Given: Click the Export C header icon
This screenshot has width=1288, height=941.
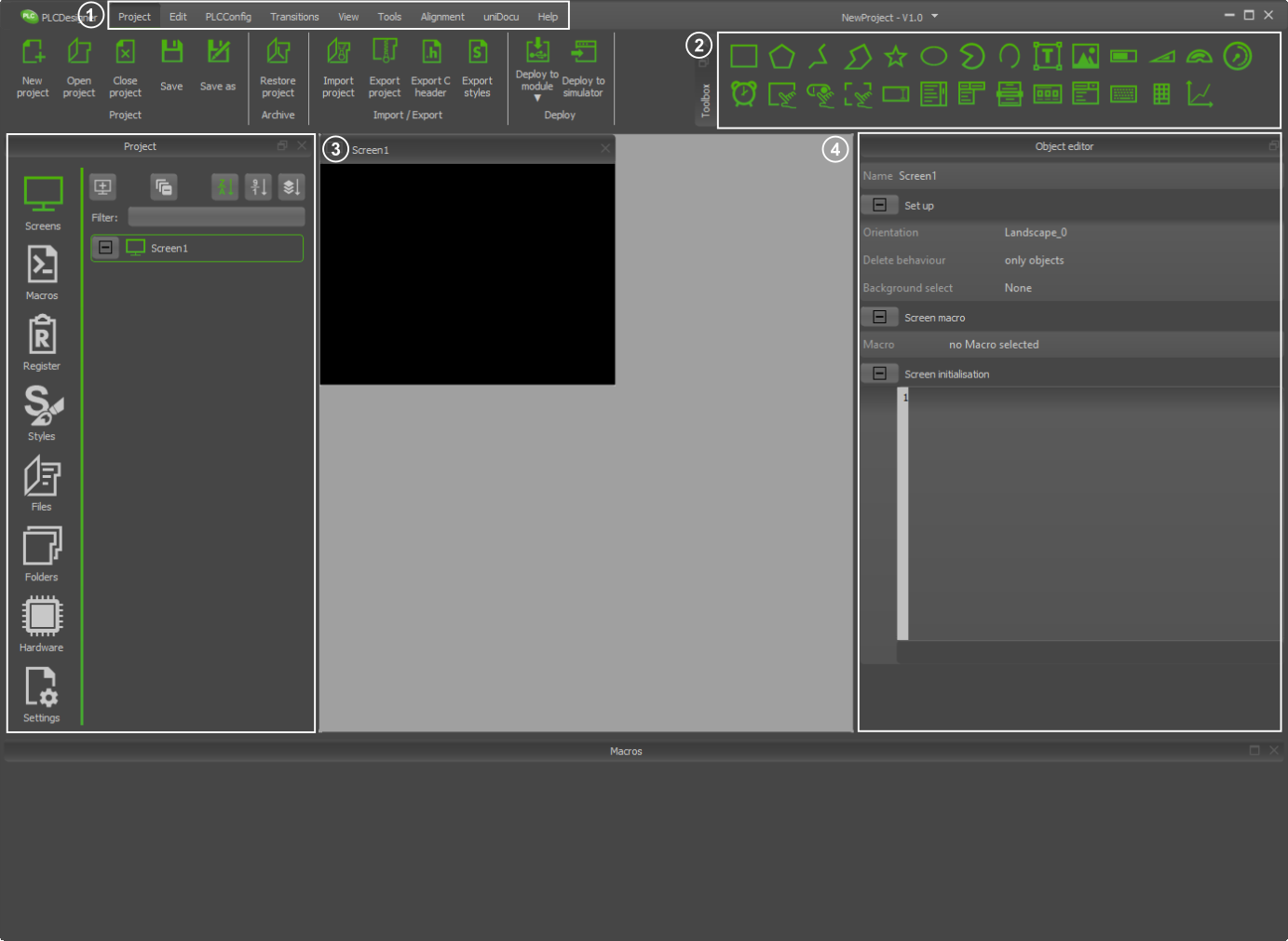Looking at the screenshot, I should 430,68.
